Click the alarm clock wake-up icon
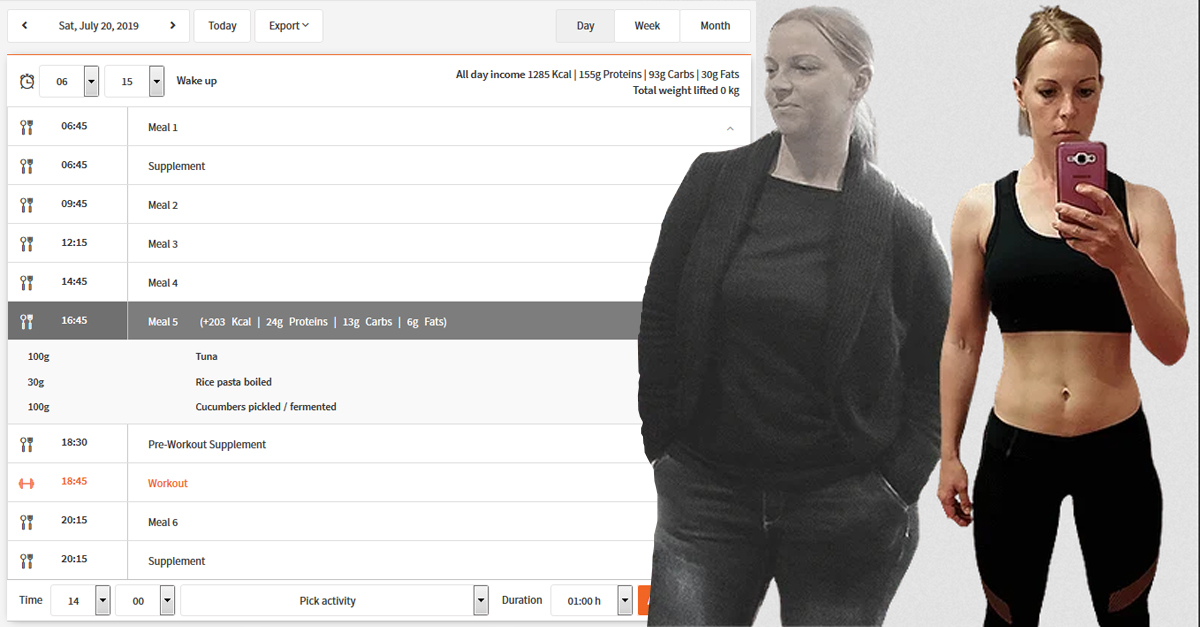 (x=27, y=81)
